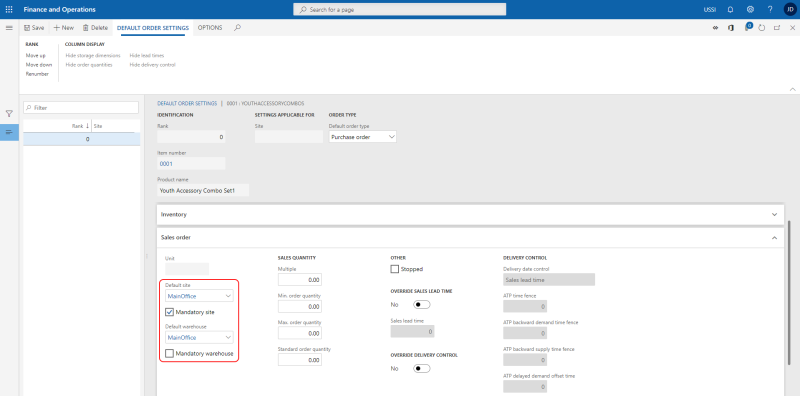Open the app launcher waffle icon
Image resolution: width=800 pixels, height=396 pixels.
pos(9,9)
